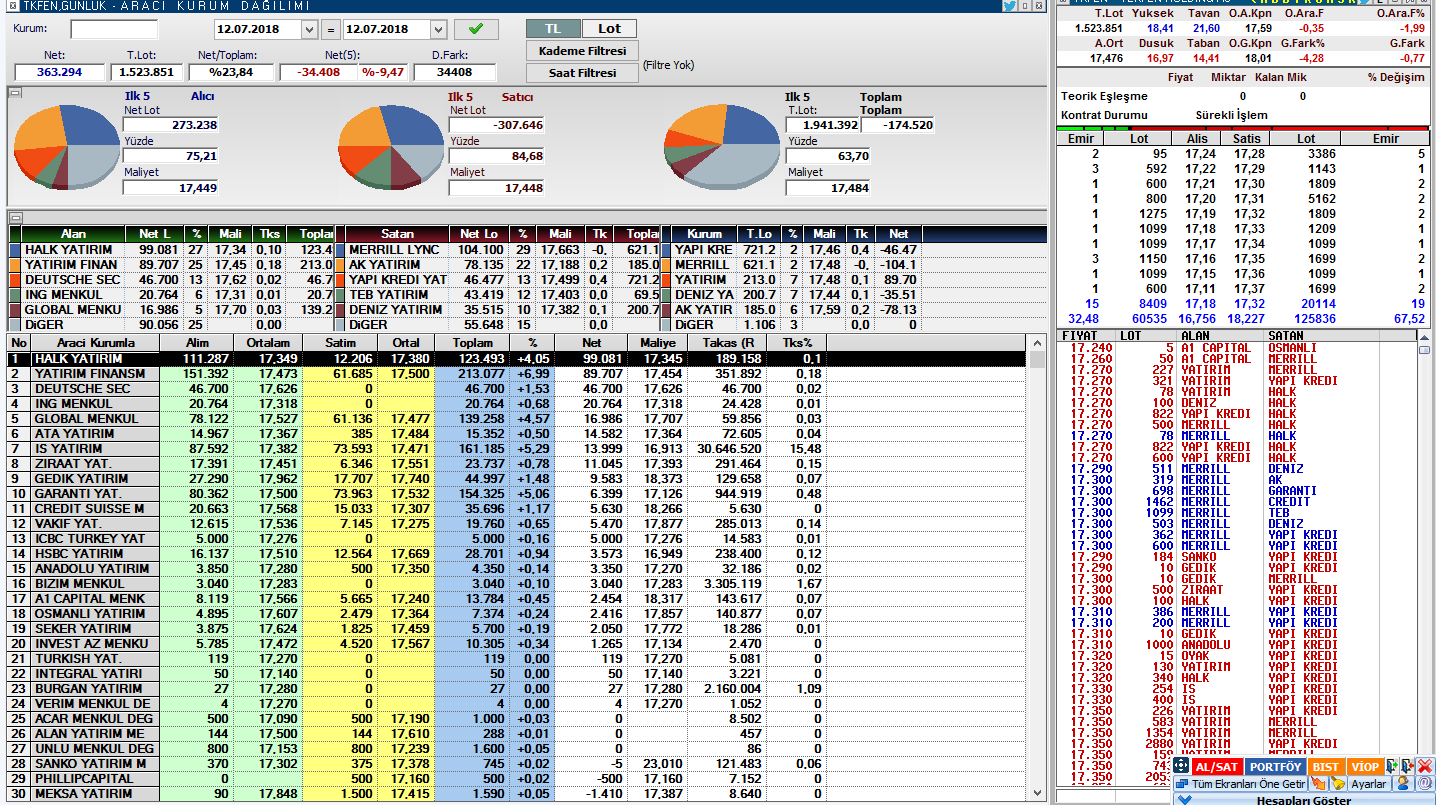Open the PORTFÖY tab
Screen dimensions: 1436x805
pyautogui.click(x=1275, y=766)
